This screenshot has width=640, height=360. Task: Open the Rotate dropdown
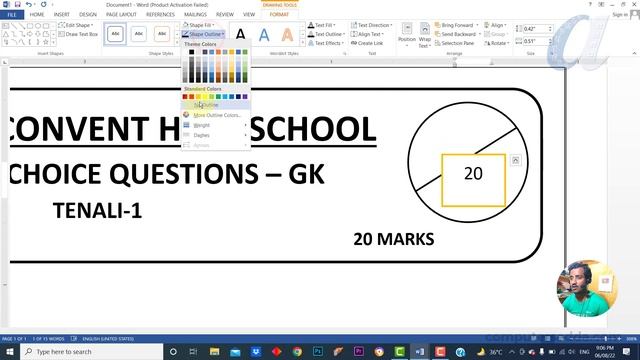click(x=497, y=43)
